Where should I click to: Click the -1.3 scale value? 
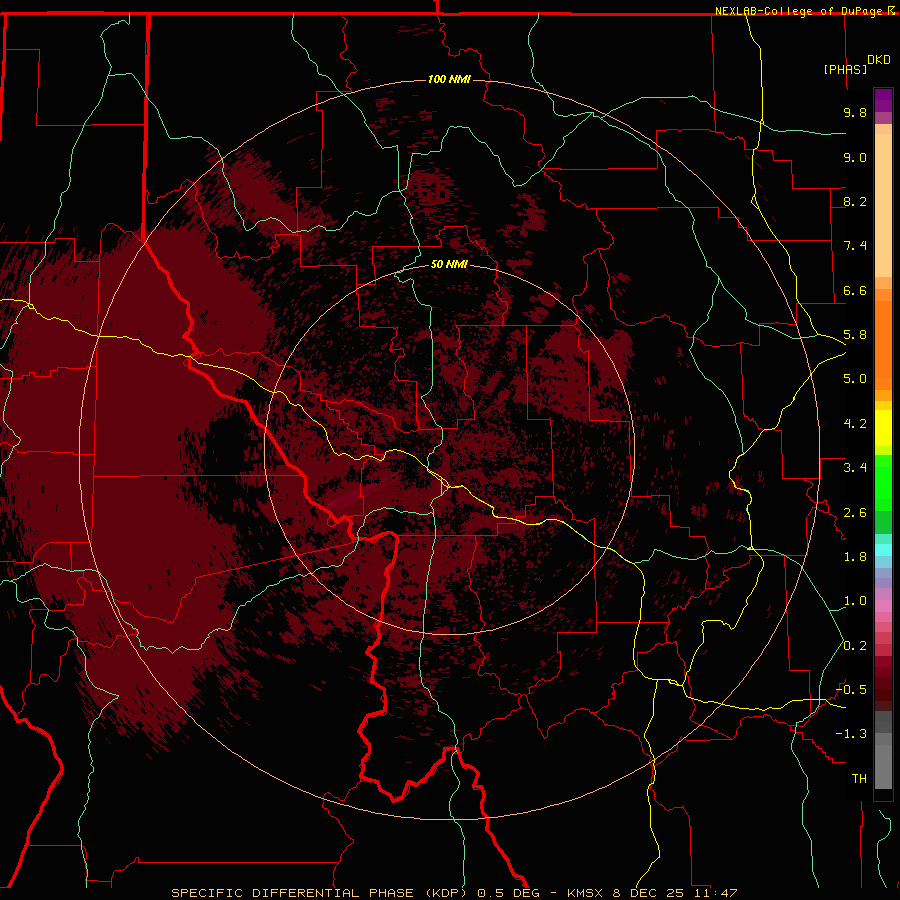pos(851,734)
